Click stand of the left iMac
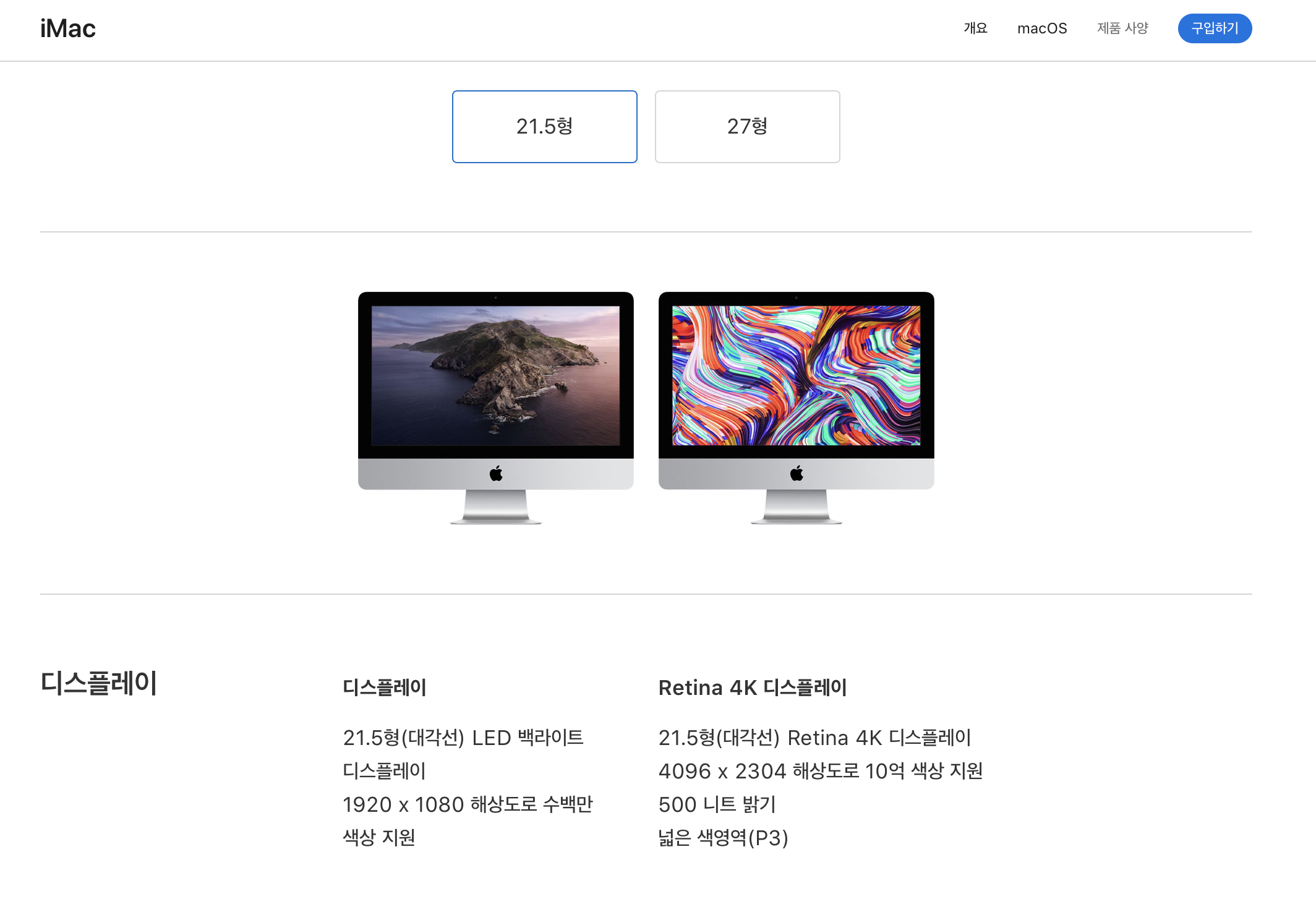The image size is (1316, 920). point(496,507)
